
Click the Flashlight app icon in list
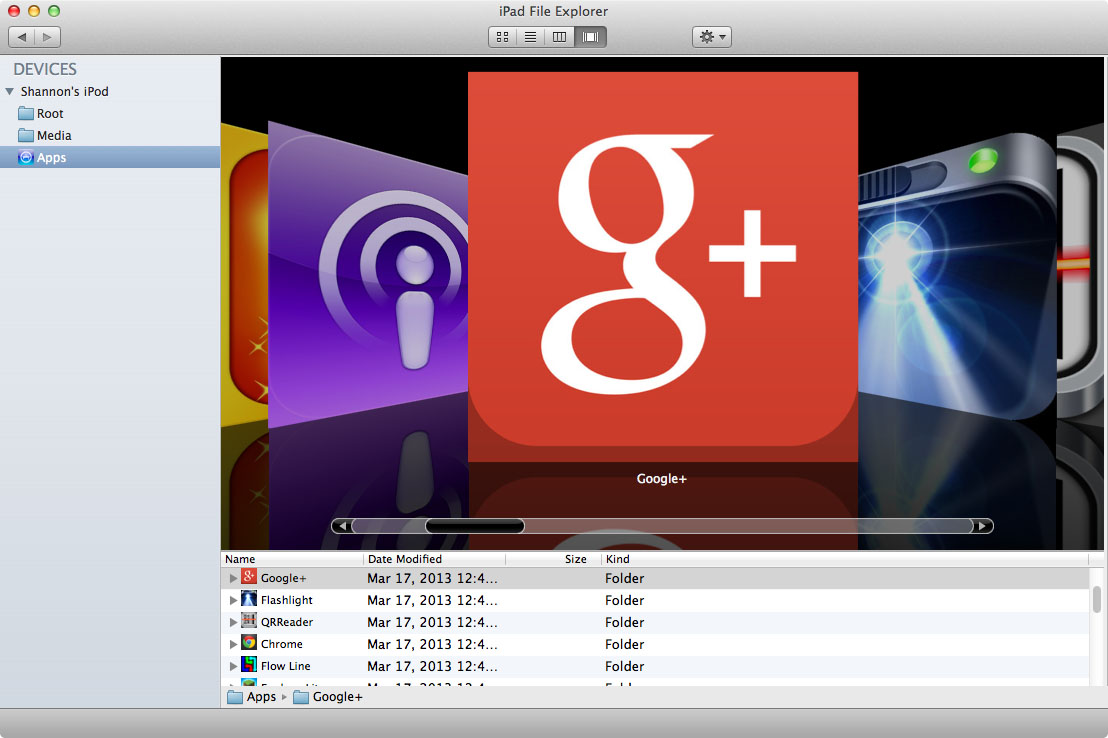tap(249, 599)
